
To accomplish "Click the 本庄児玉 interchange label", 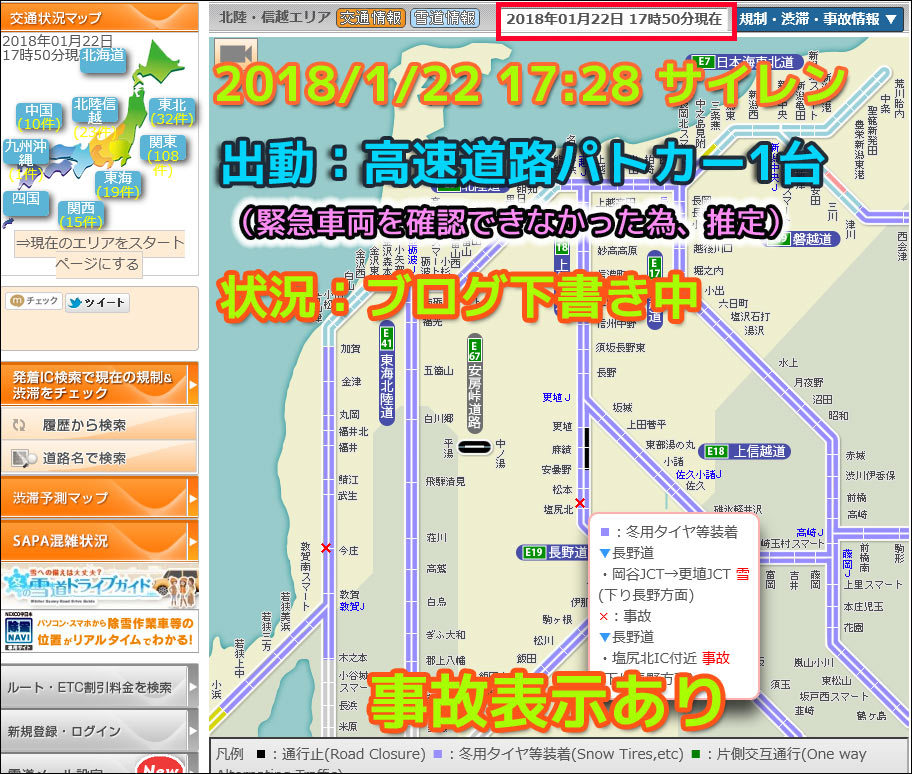I will (864, 607).
